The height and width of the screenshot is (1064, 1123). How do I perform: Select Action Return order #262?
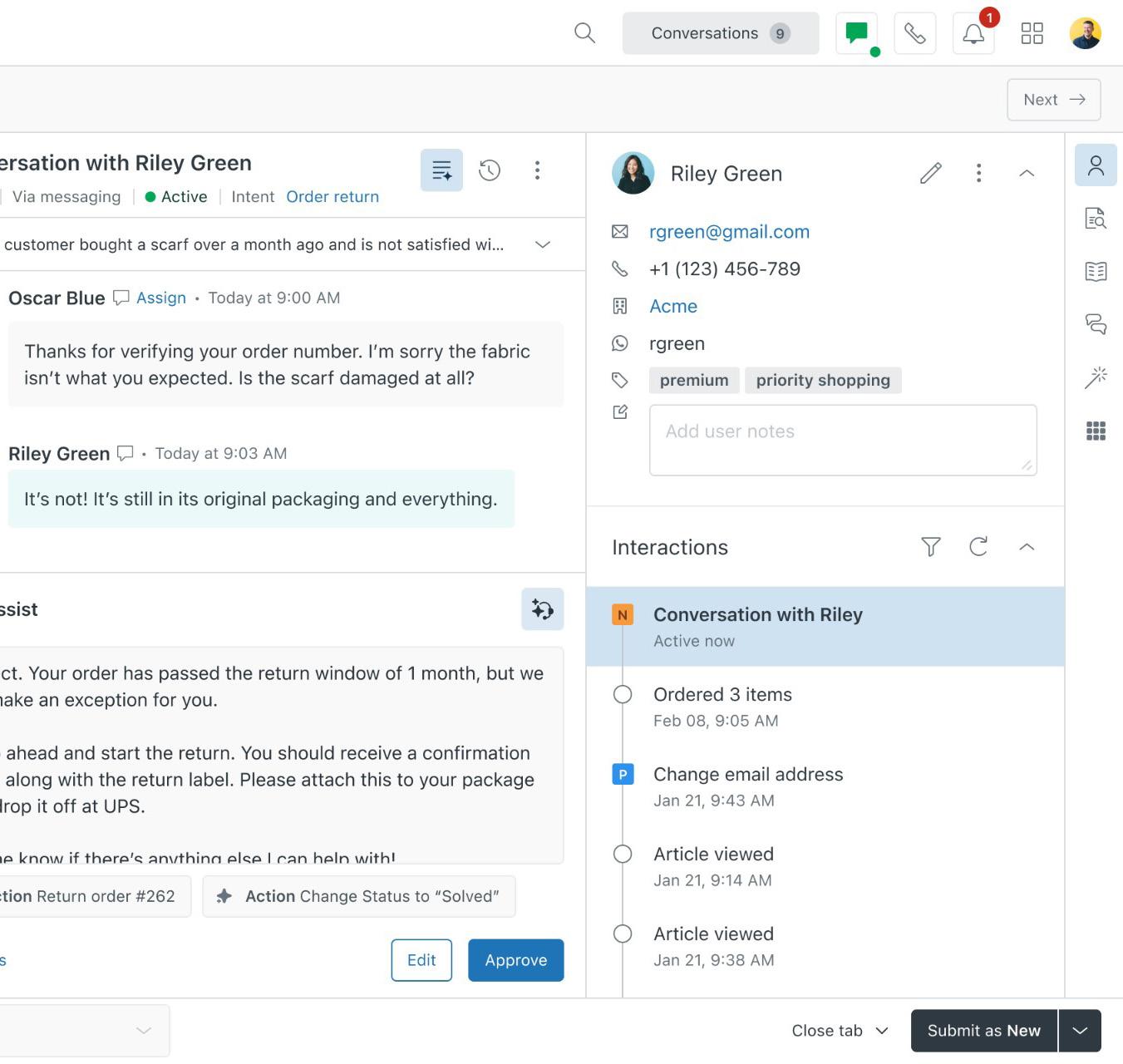pos(95,896)
